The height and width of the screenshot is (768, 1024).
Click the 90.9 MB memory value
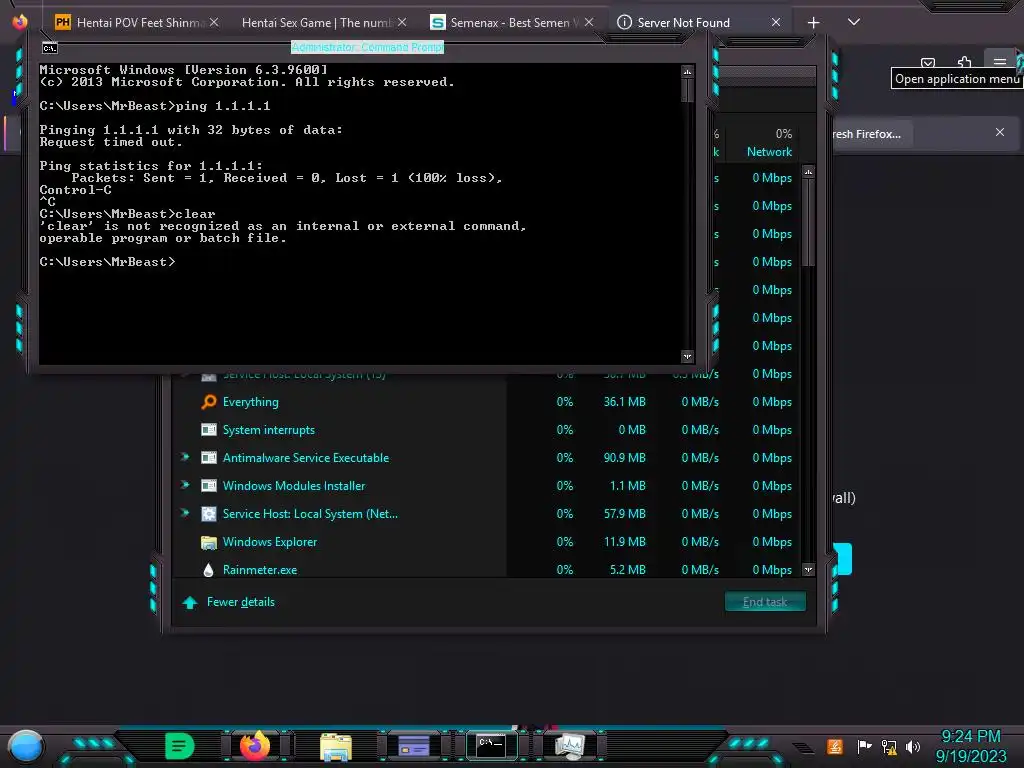(624, 458)
